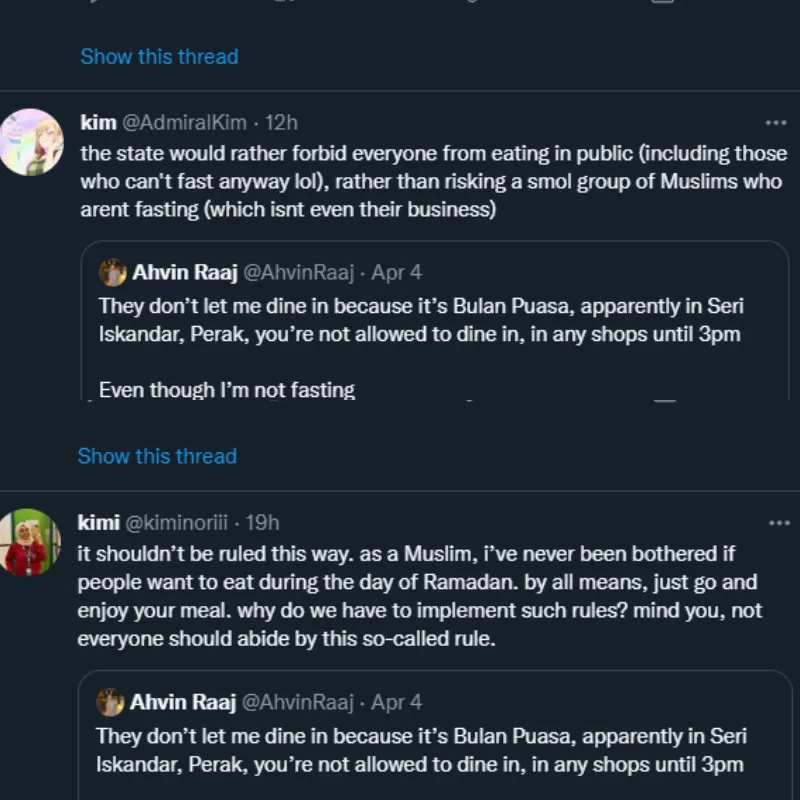
Task: Click @AhvinRaaj handle in kimi's quoted tweet
Action: (x=297, y=702)
